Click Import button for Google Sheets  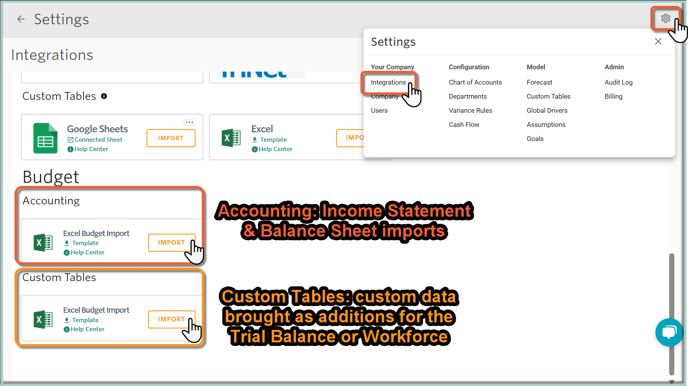coord(171,138)
